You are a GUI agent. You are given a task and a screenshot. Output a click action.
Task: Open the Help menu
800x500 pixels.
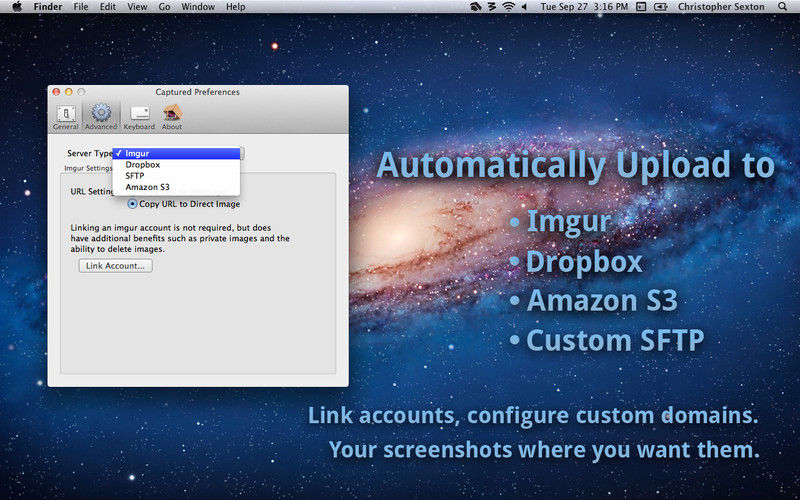pyautogui.click(x=236, y=7)
